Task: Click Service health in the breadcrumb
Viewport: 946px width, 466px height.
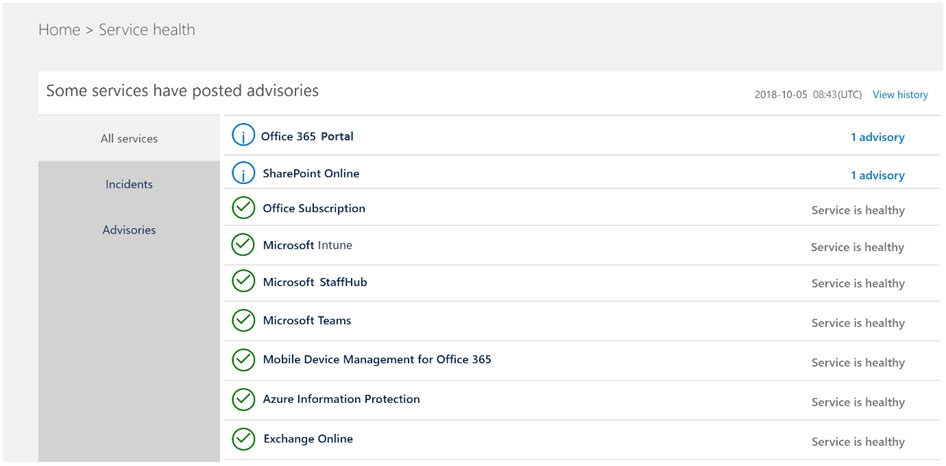Action: [x=147, y=30]
